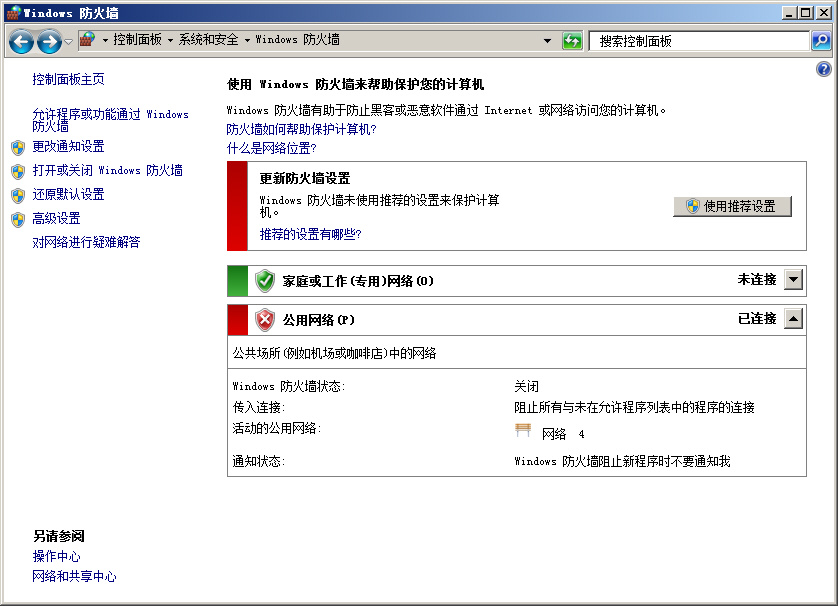Expand the 家庭或工作(专用)网络 section arrow
The image size is (838, 606).
click(793, 280)
